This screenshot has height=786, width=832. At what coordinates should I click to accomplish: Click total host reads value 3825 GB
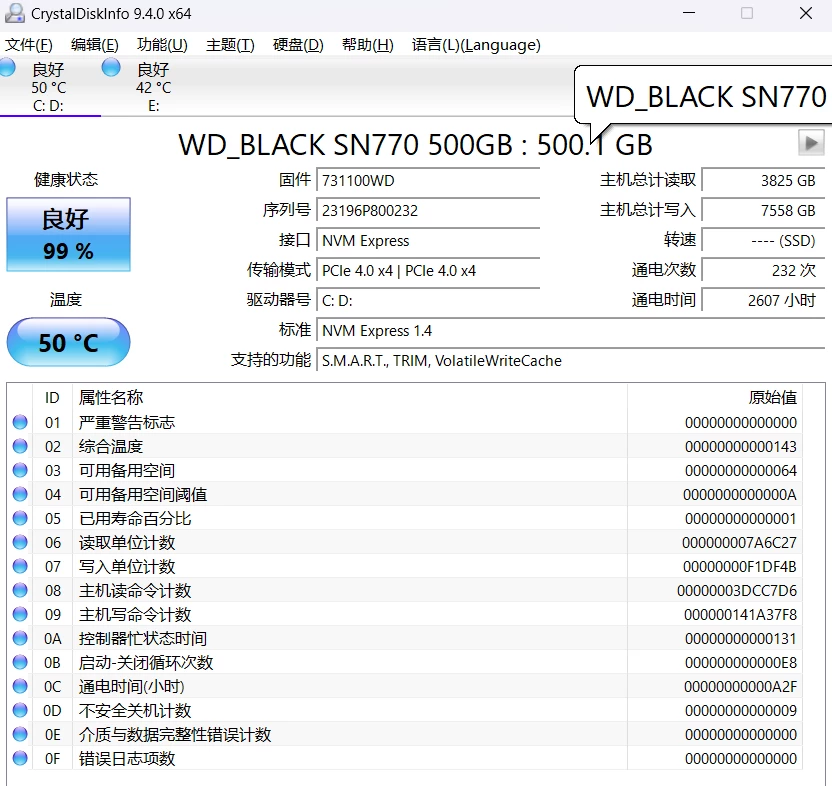(x=763, y=180)
